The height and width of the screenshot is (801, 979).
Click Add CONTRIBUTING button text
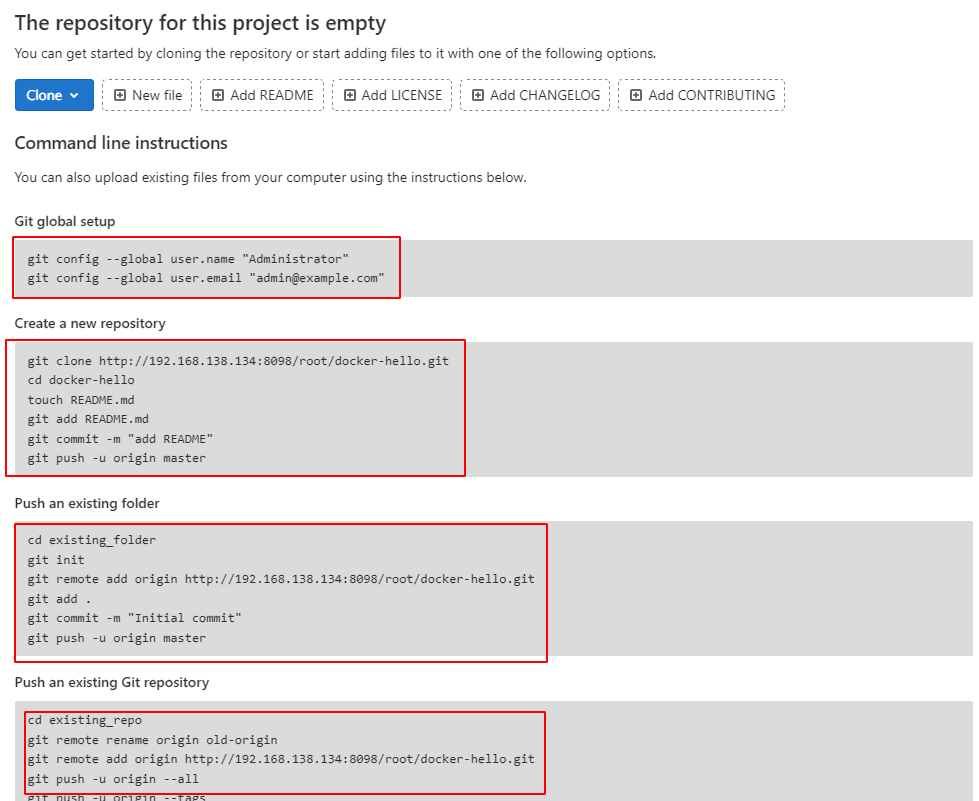[x=711, y=96]
